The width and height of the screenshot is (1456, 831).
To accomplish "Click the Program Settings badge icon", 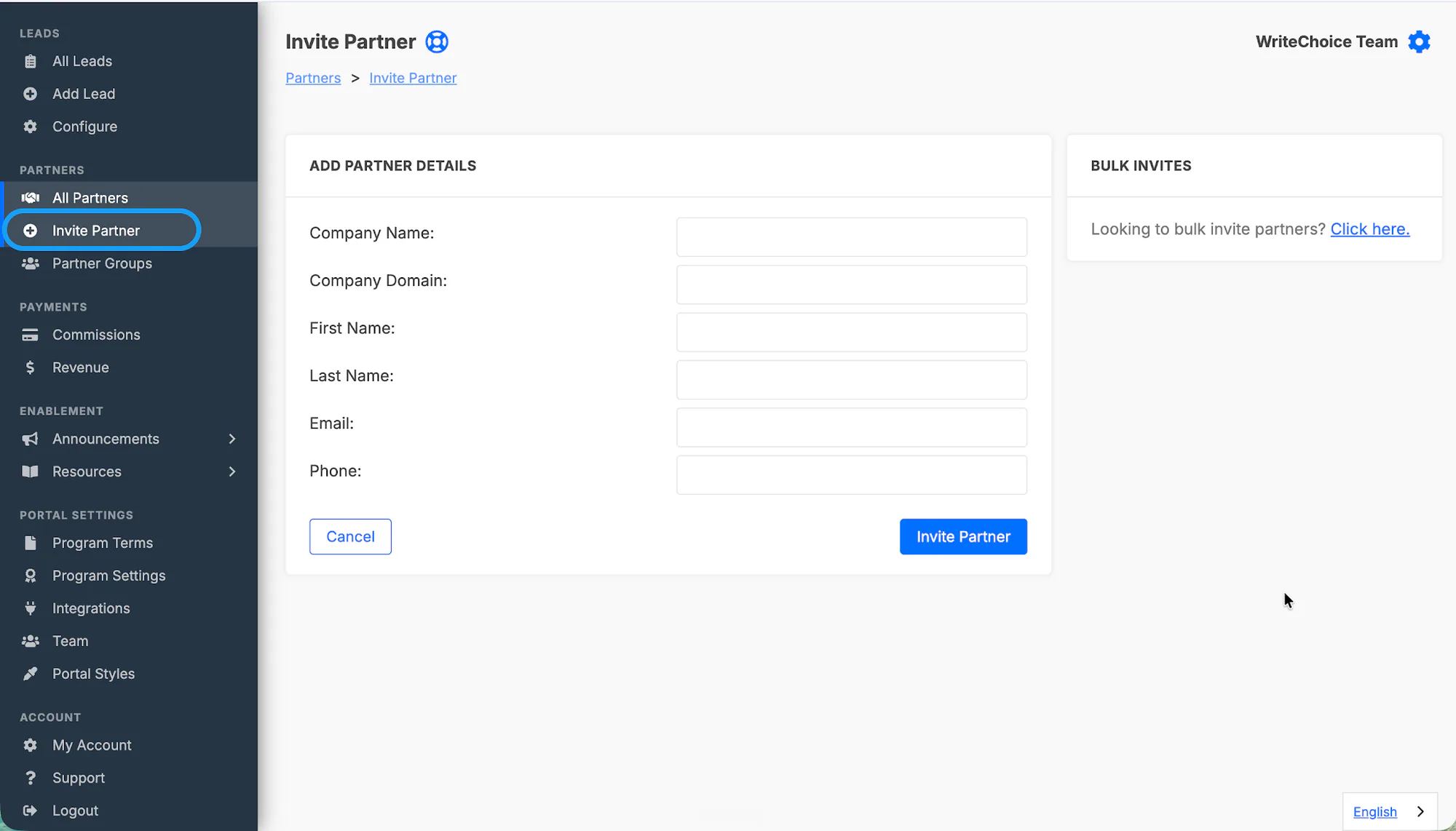I will [30, 576].
